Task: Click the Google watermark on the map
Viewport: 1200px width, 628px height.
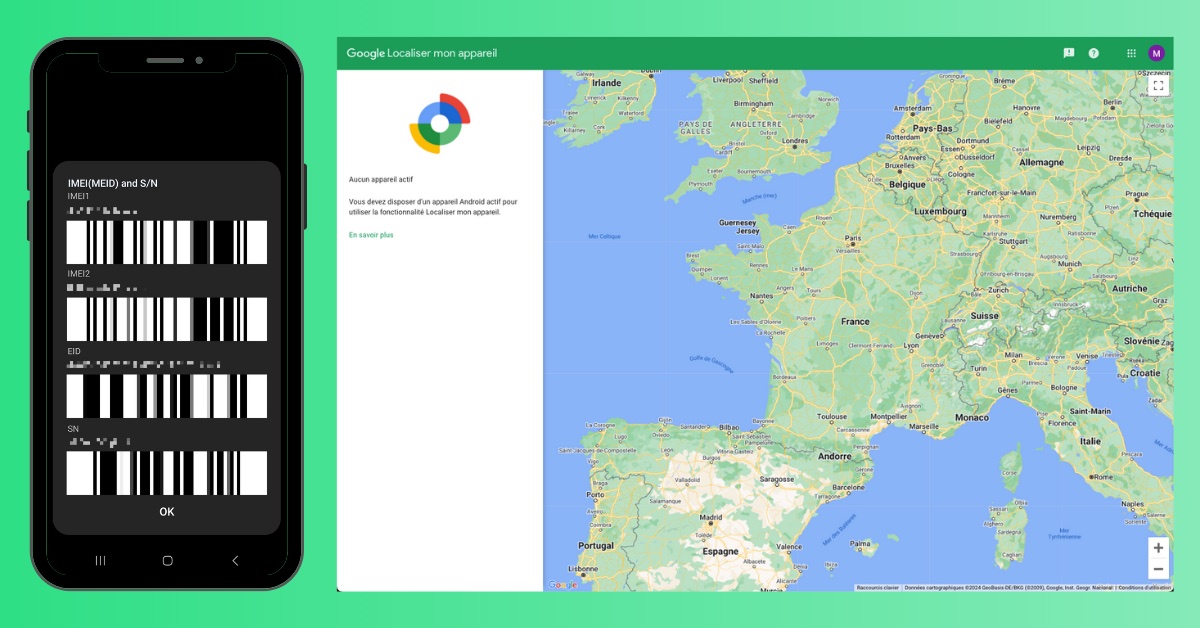Action: (562, 585)
